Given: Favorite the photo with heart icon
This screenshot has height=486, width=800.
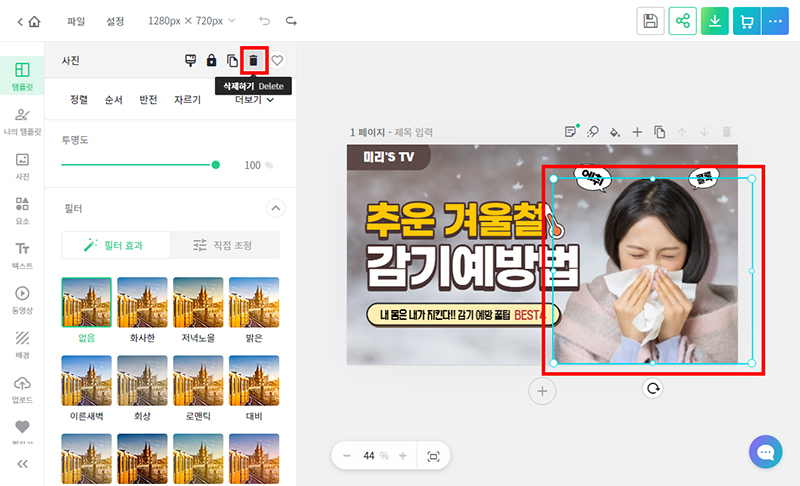Looking at the screenshot, I should (277, 60).
